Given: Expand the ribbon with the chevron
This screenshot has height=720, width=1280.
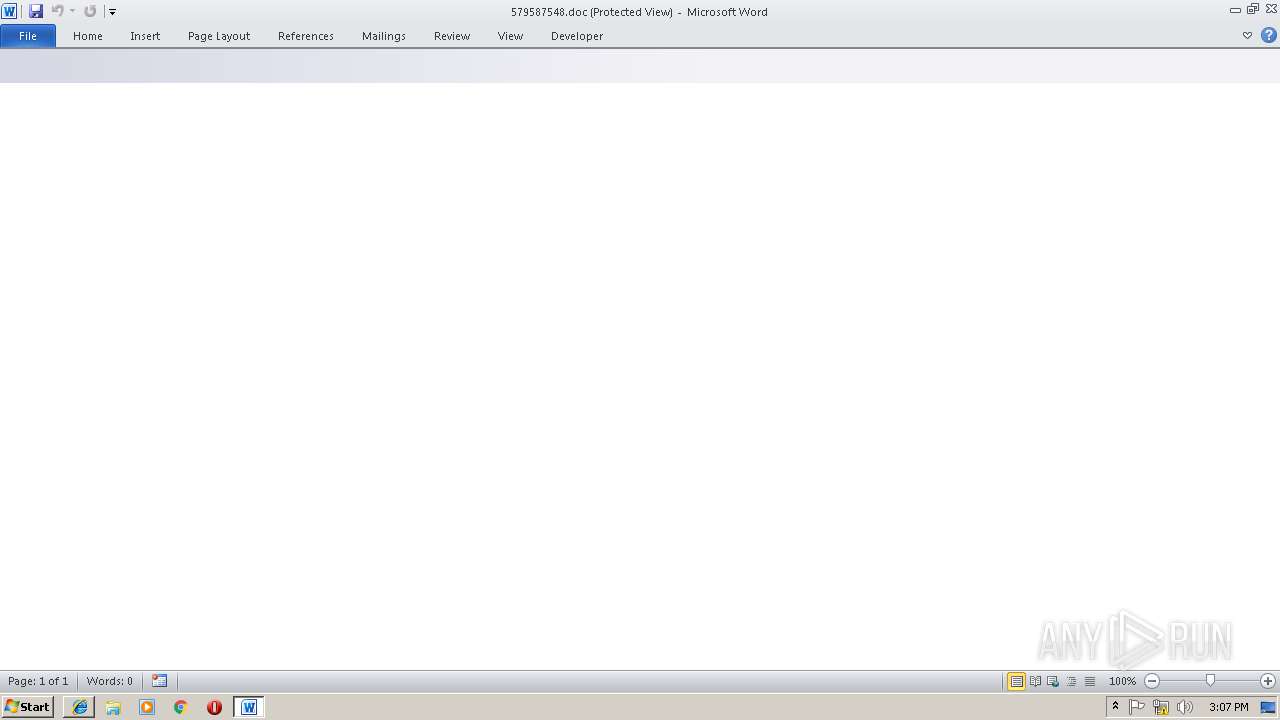Looking at the screenshot, I should (x=1247, y=36).
